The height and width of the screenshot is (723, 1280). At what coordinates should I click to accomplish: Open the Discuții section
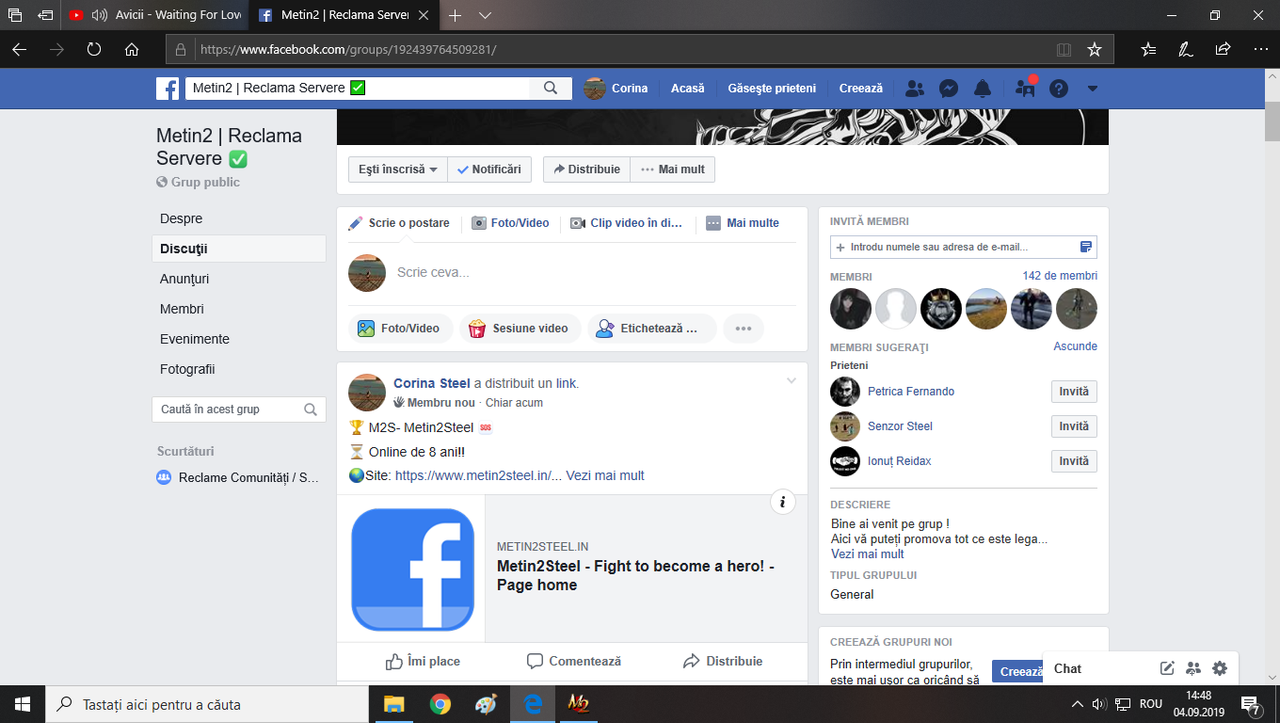point(239,248)
